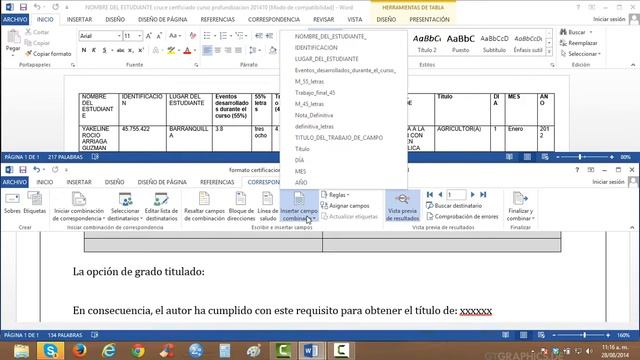Toggle align left paragraph button
The height and width of the screenshot is (360, 640).
207,50
